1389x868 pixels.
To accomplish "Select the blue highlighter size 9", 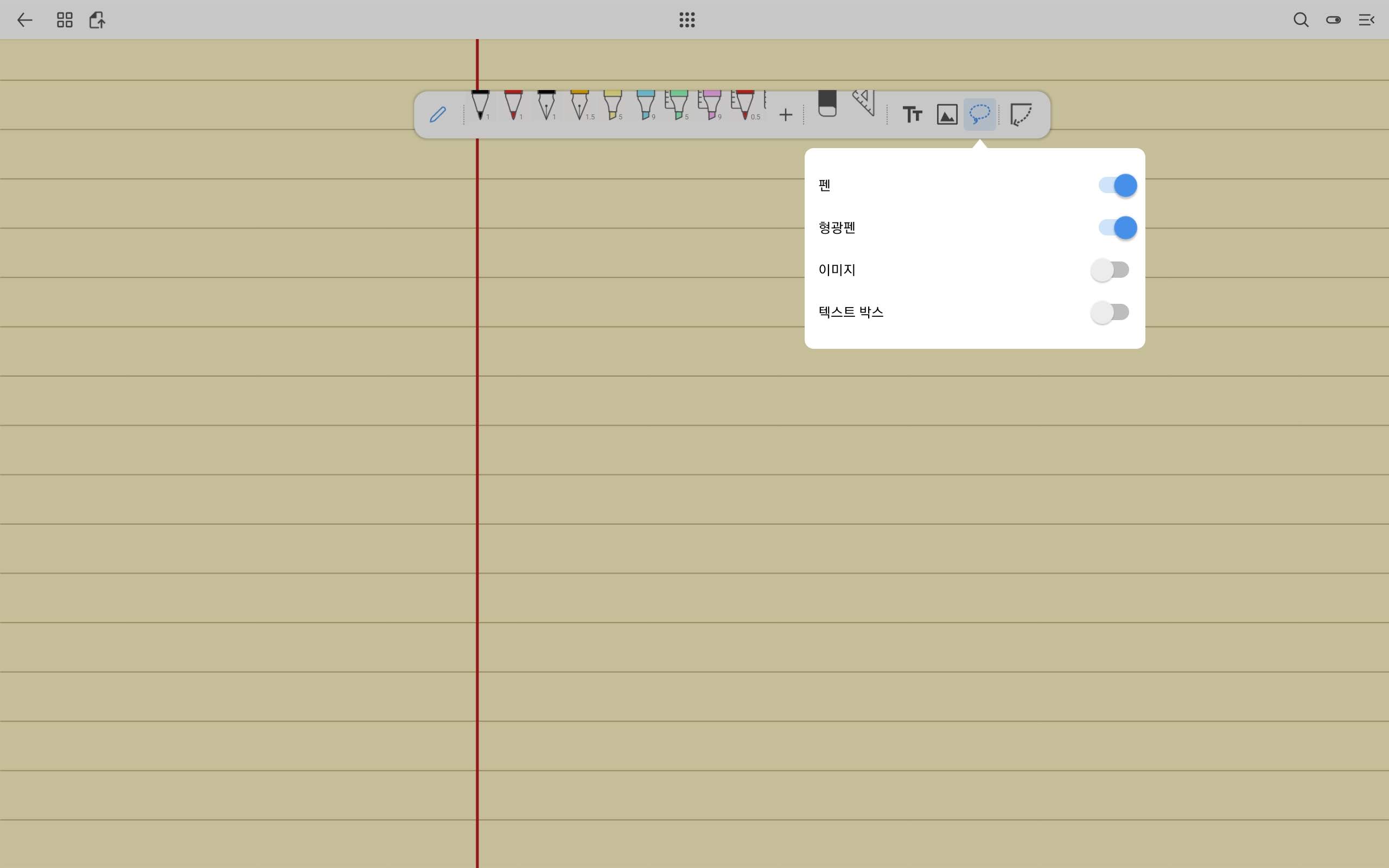I will click(x=646, y=105).
